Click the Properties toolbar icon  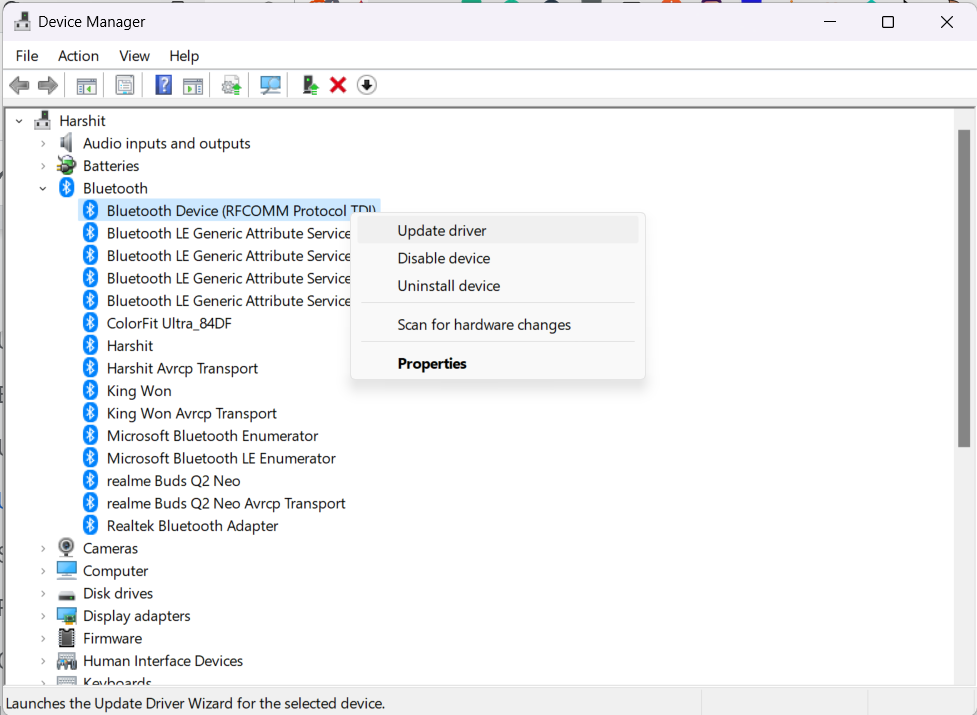tap(125, 85)
